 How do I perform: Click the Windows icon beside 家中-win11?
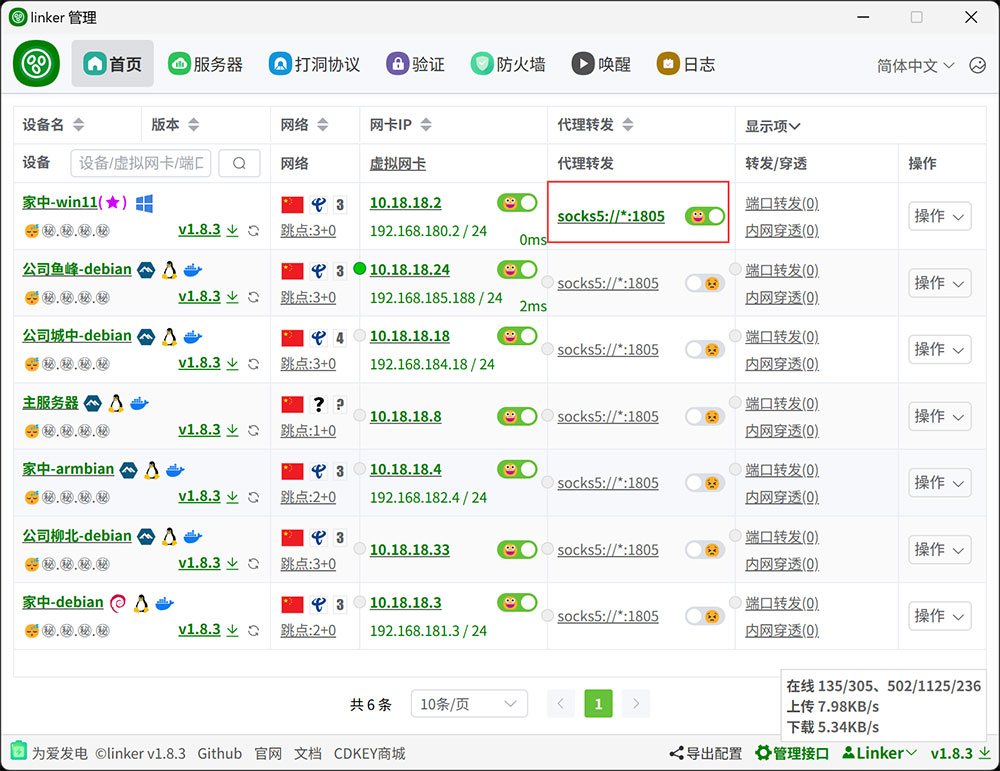144,203
